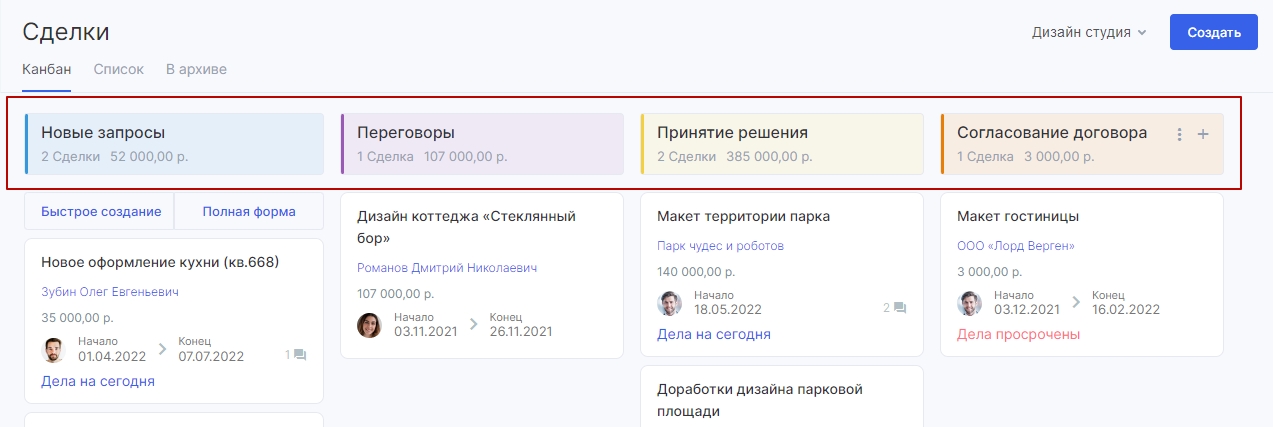Image resolution: width=1273 pixels, height=427 pixels.
Task: Open the В архиве tab
Action: click(196, 70)
